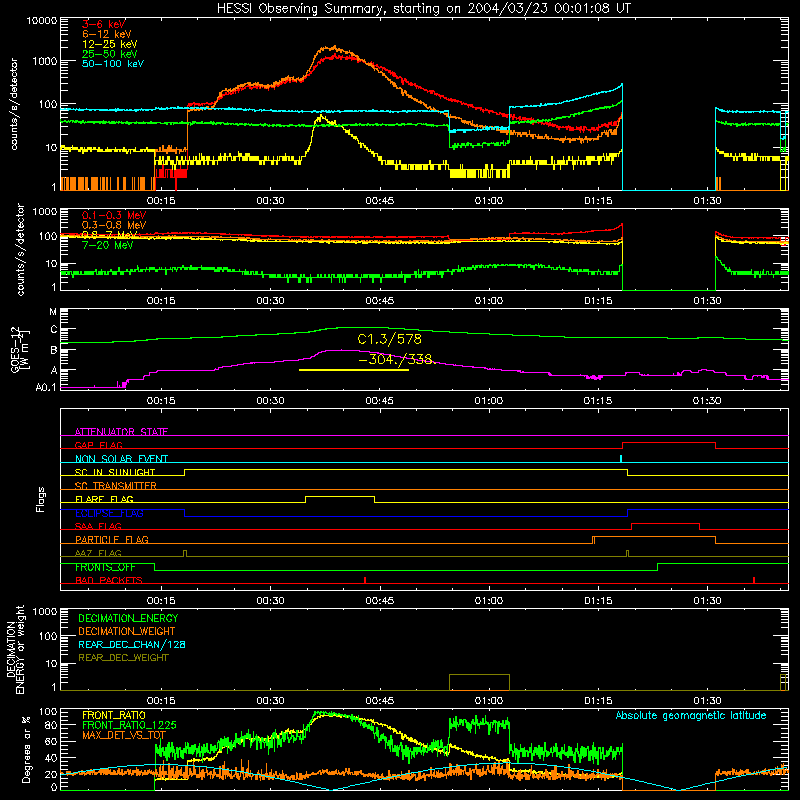The height and width of the screenshot is (800, 800).
Task: Select the FLARE_FLAG label
Action: click(x=104, y=499)
